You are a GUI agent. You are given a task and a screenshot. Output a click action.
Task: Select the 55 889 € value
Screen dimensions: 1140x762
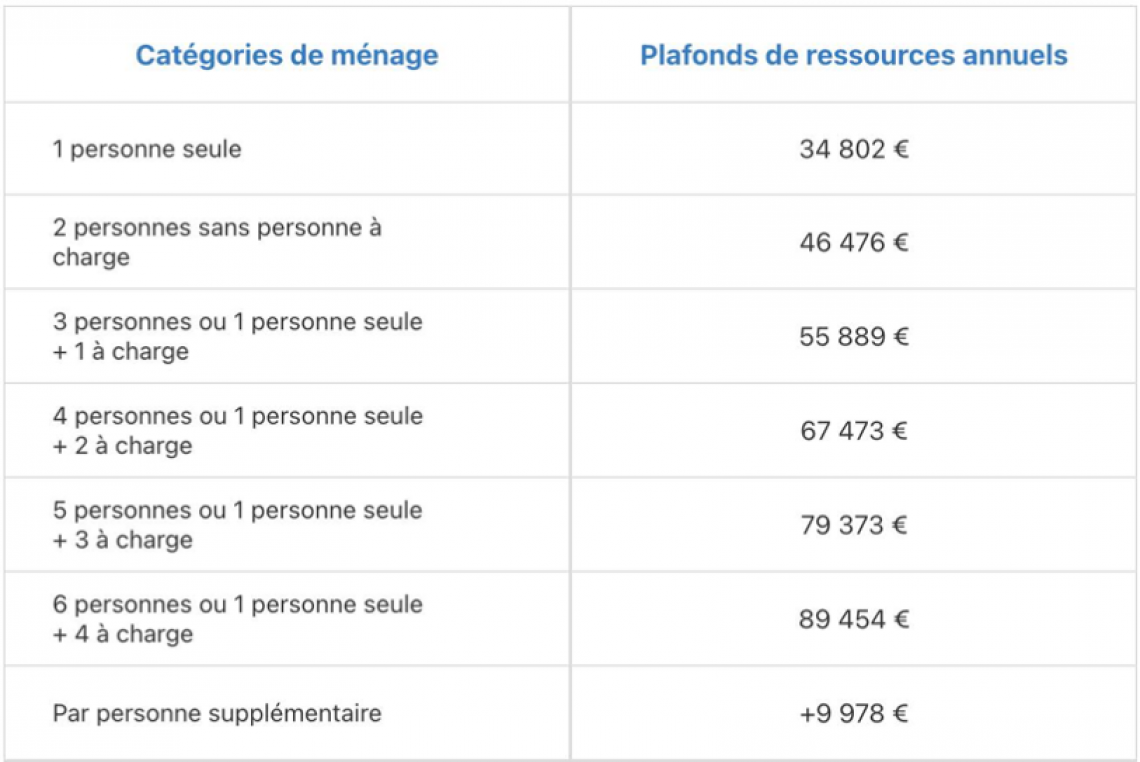[x=854, y=337]
